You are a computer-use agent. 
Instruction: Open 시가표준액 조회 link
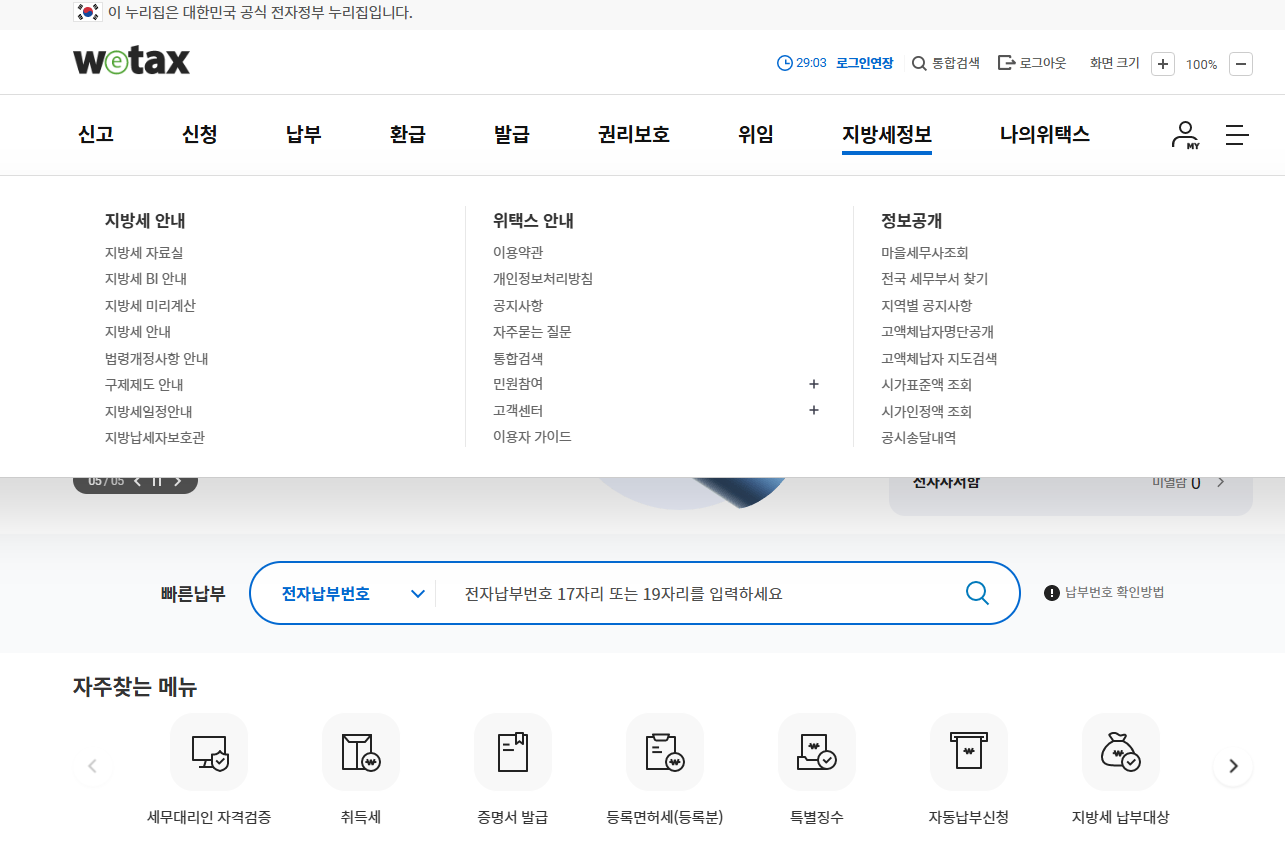(x=926, y=385)
